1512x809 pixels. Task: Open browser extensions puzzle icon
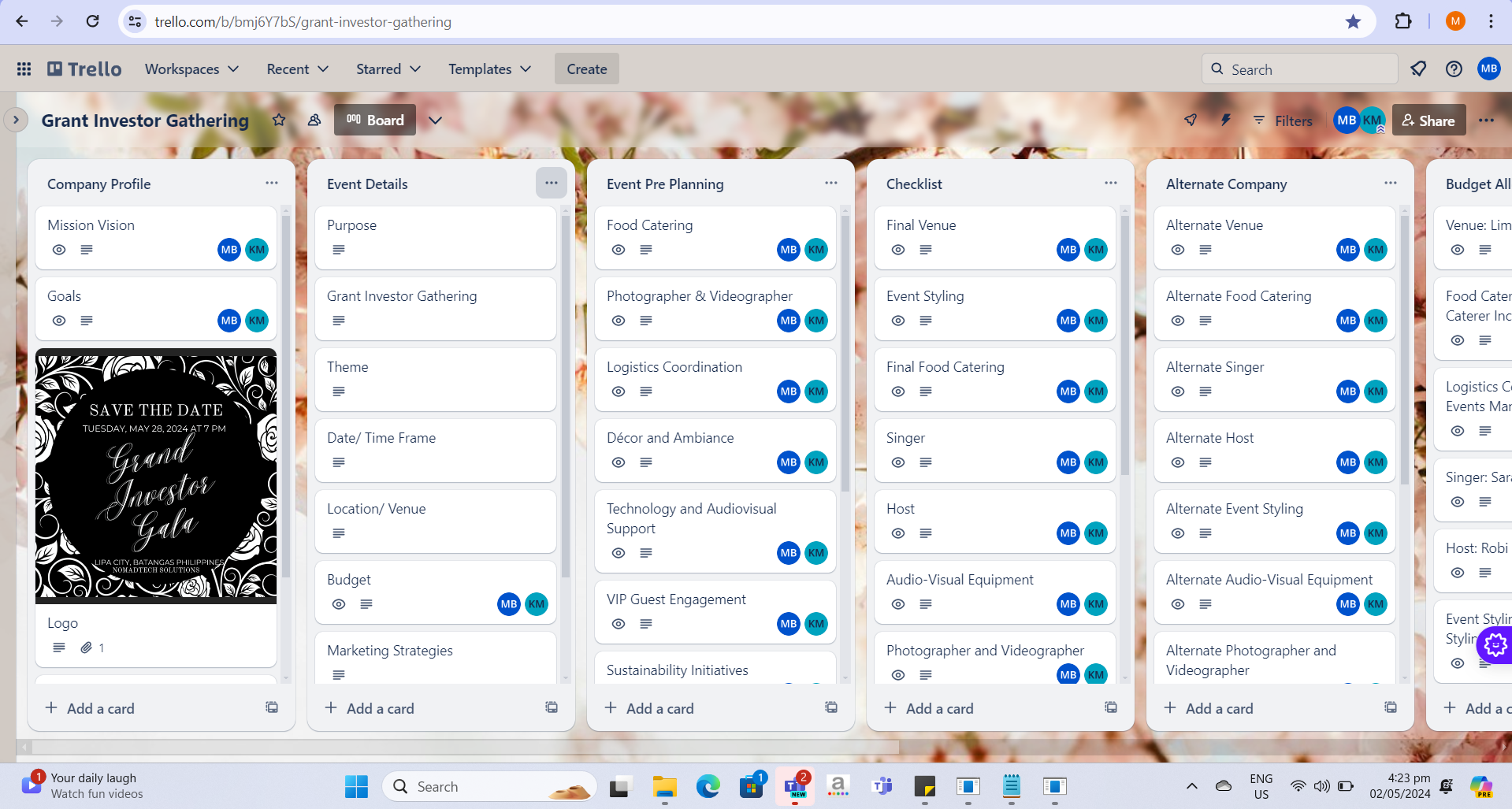pos(1403,21)
